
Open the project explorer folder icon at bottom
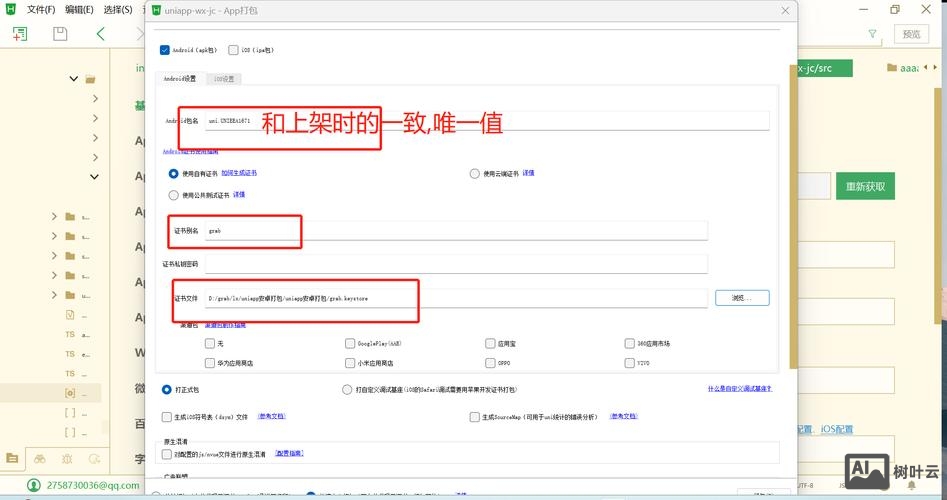(x=12, y=458)
